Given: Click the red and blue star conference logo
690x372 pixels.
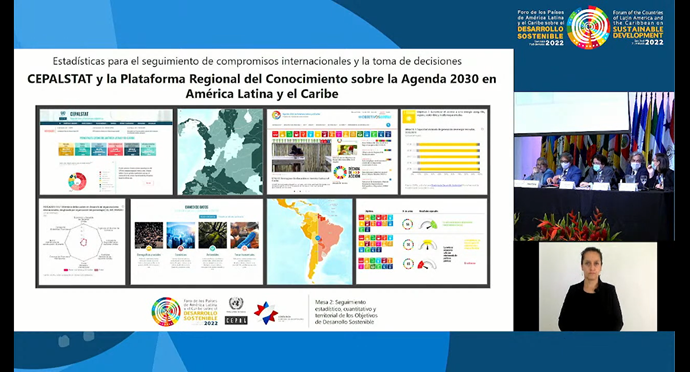Looking at the screenshot, I should 266,313.
